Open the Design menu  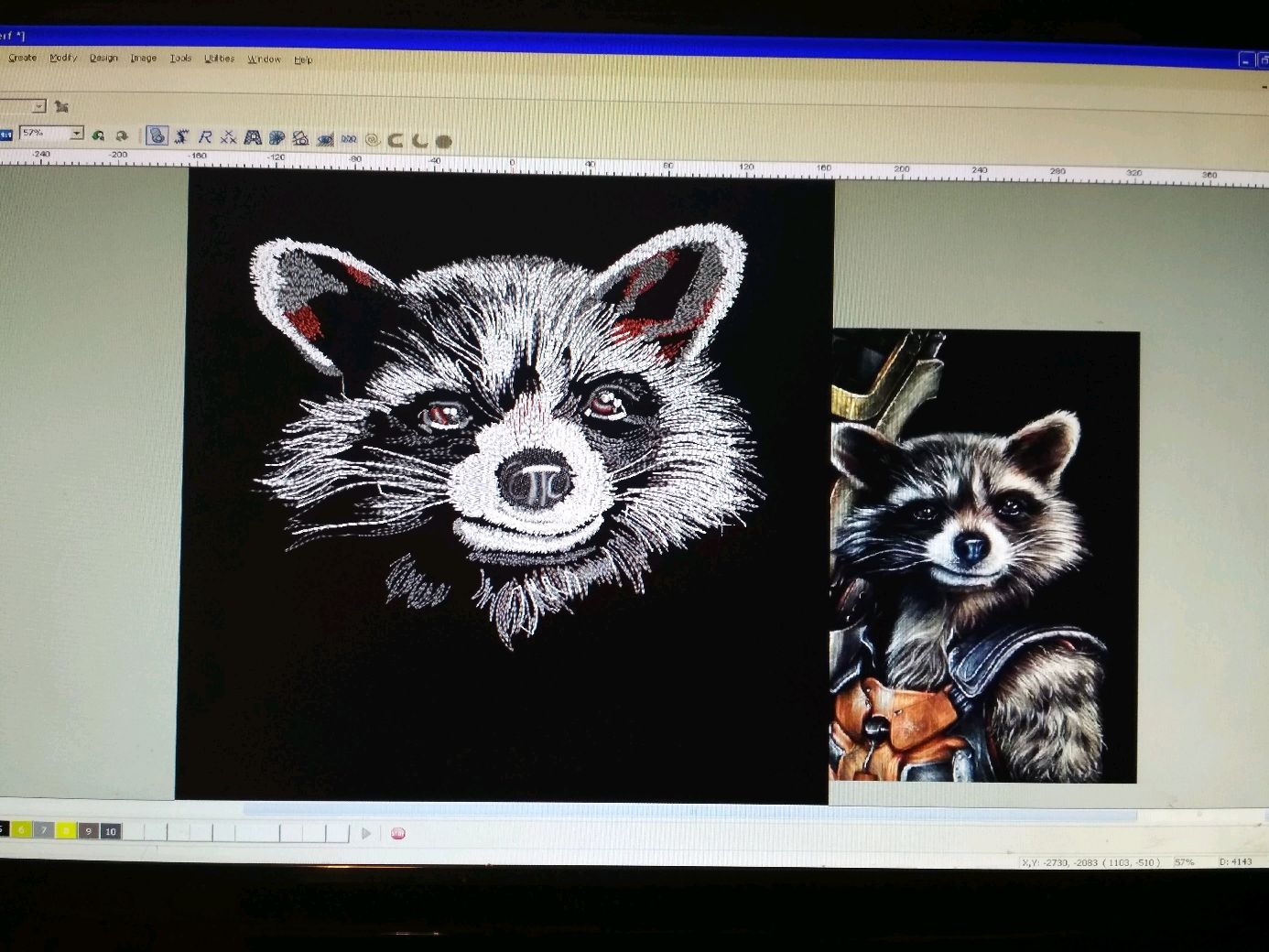coord(103,58)
